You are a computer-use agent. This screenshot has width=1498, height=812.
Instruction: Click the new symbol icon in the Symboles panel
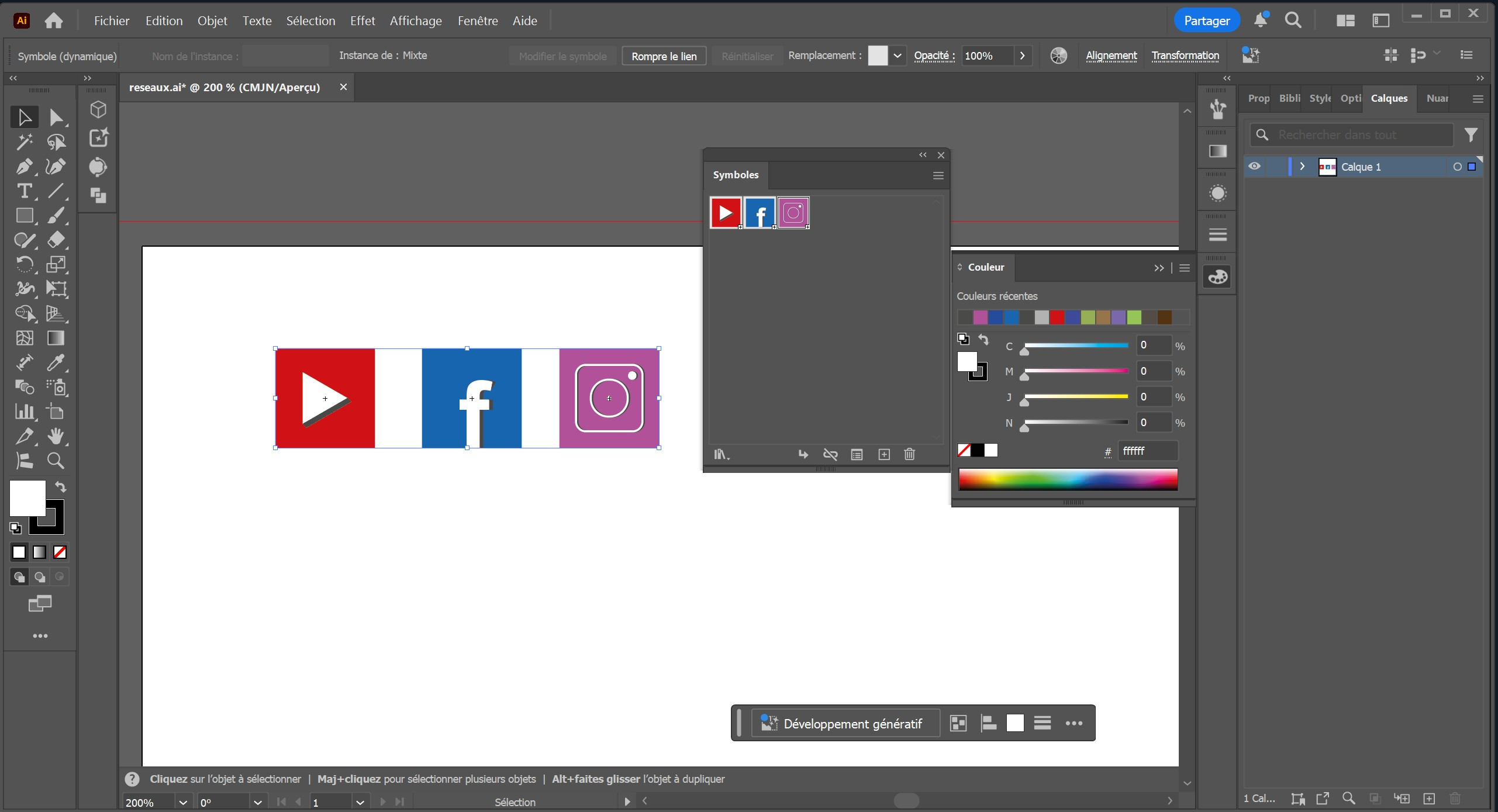pyautogui.click(x=884, y=454)
